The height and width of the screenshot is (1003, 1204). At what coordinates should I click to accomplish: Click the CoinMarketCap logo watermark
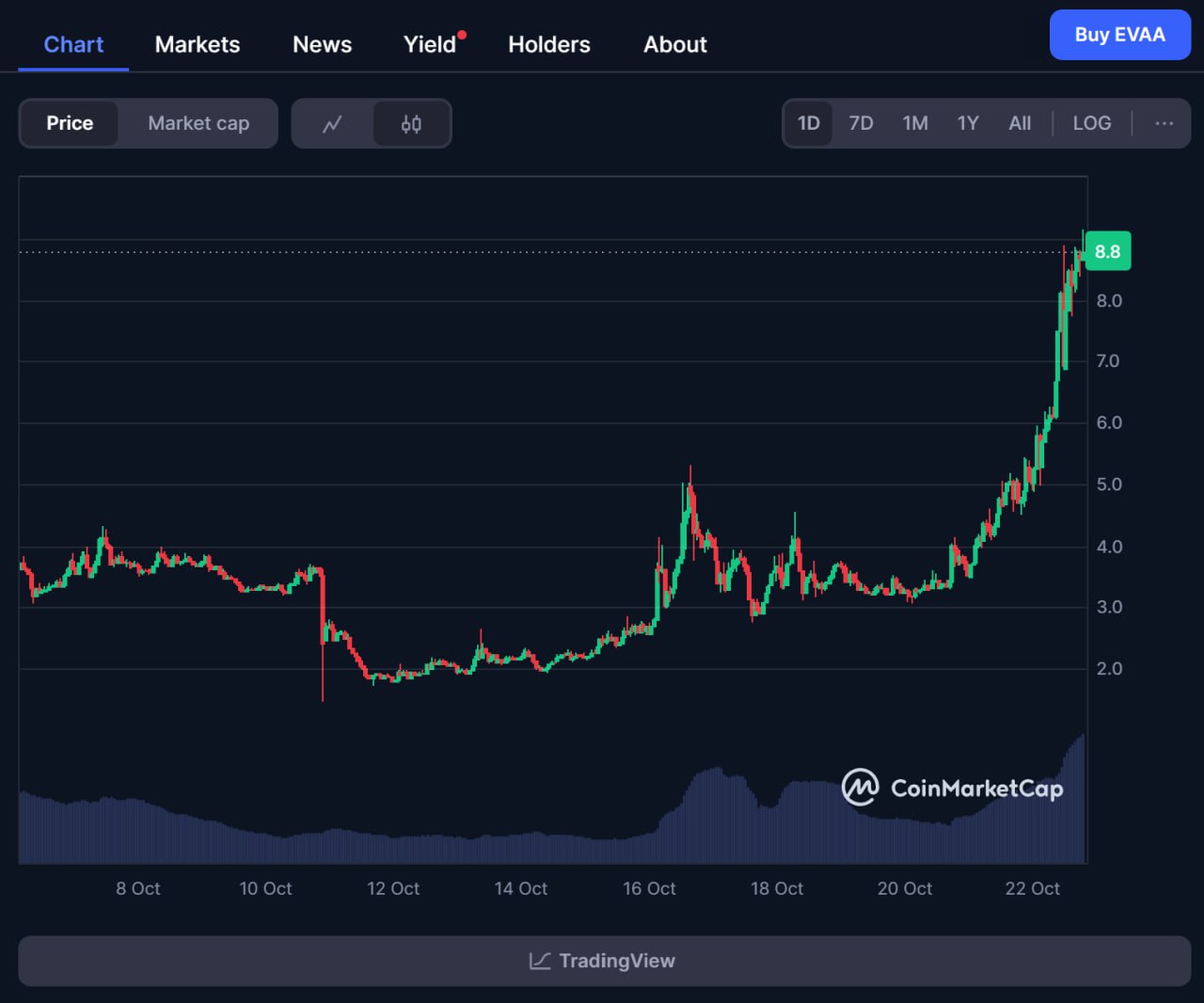click(x=952, y=788)
